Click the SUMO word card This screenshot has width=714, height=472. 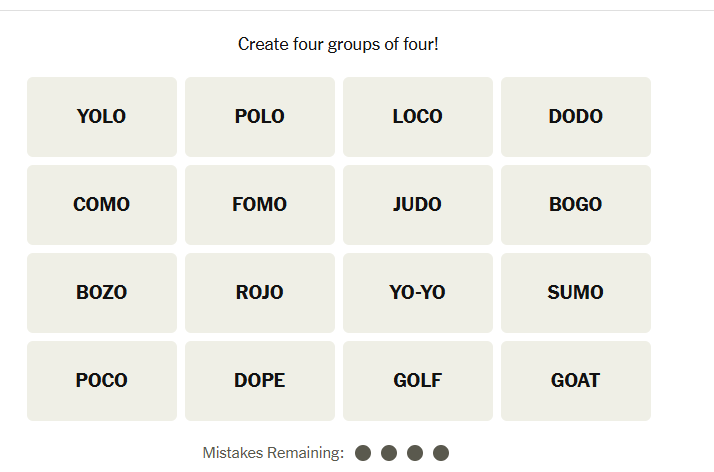click(x=576, y=293)
